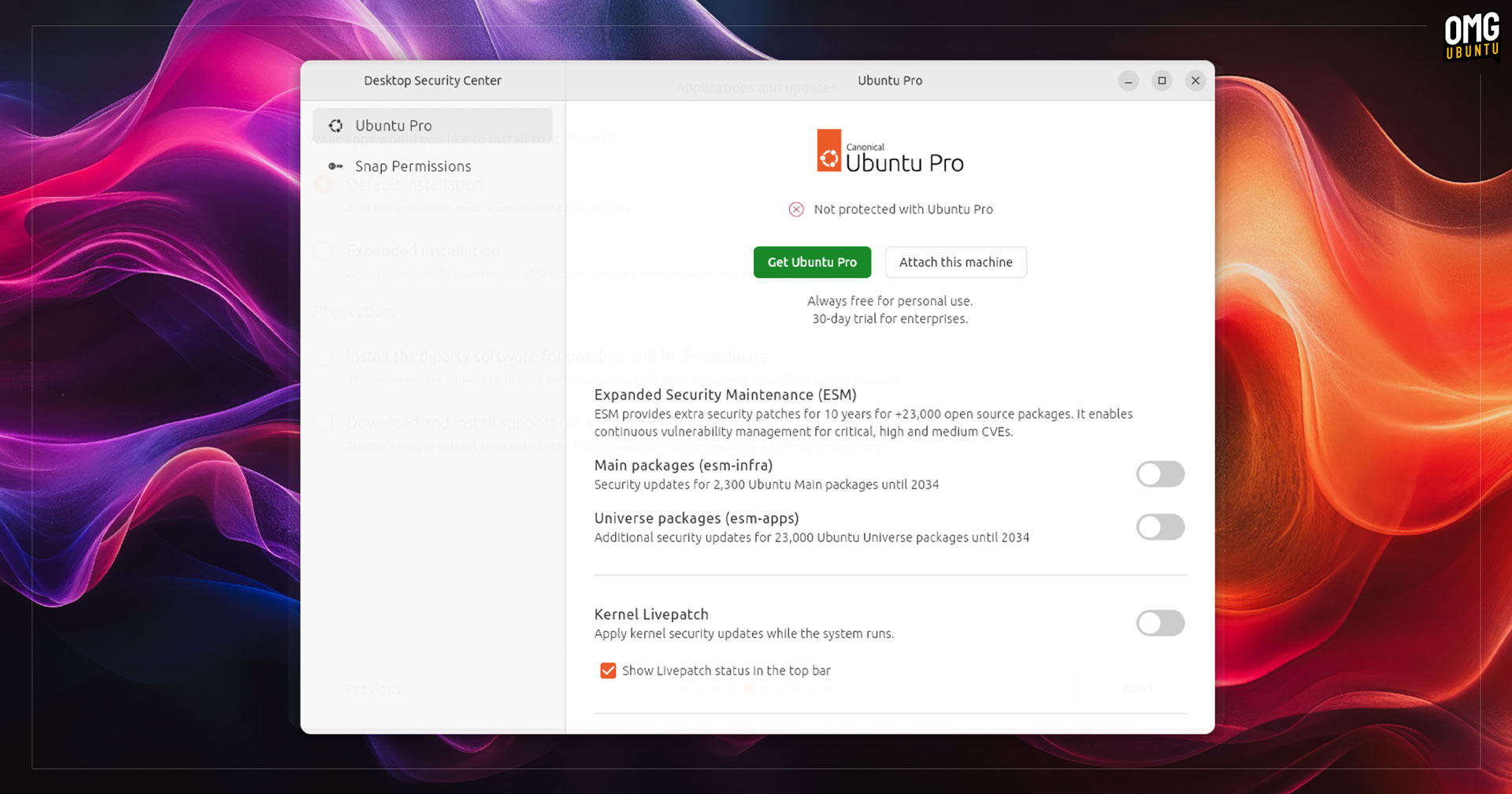Click Attach this machine button
Screen dimensions: 1512x794
[955, 262]
